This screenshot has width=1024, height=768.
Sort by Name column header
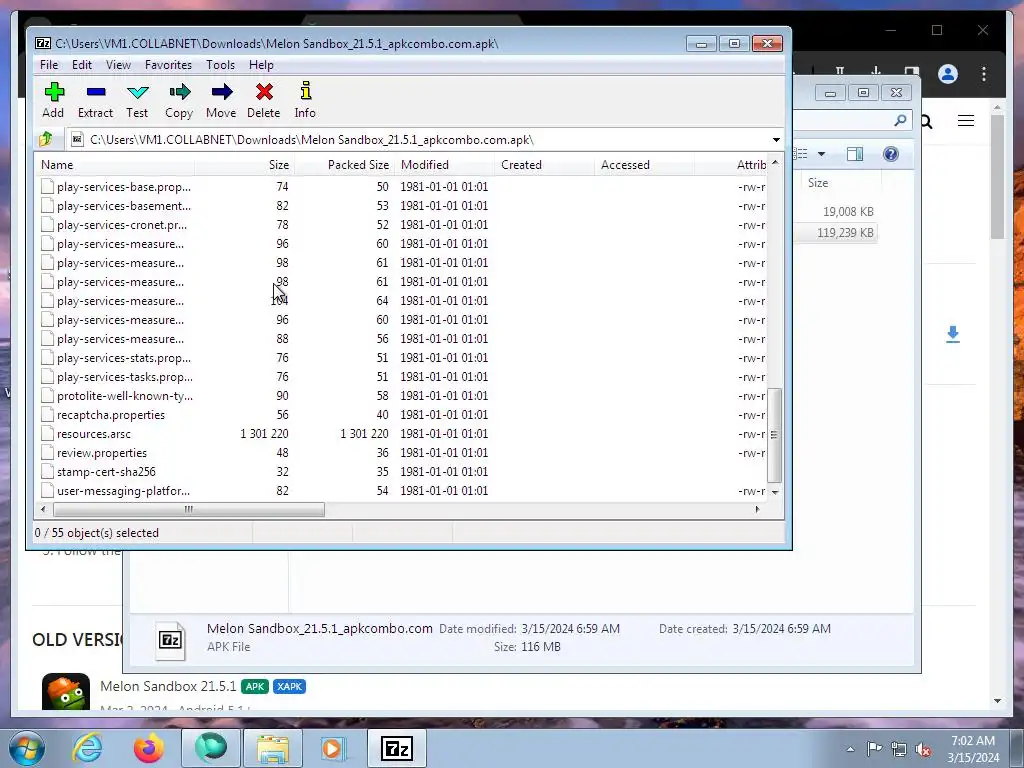click(114, 165)
